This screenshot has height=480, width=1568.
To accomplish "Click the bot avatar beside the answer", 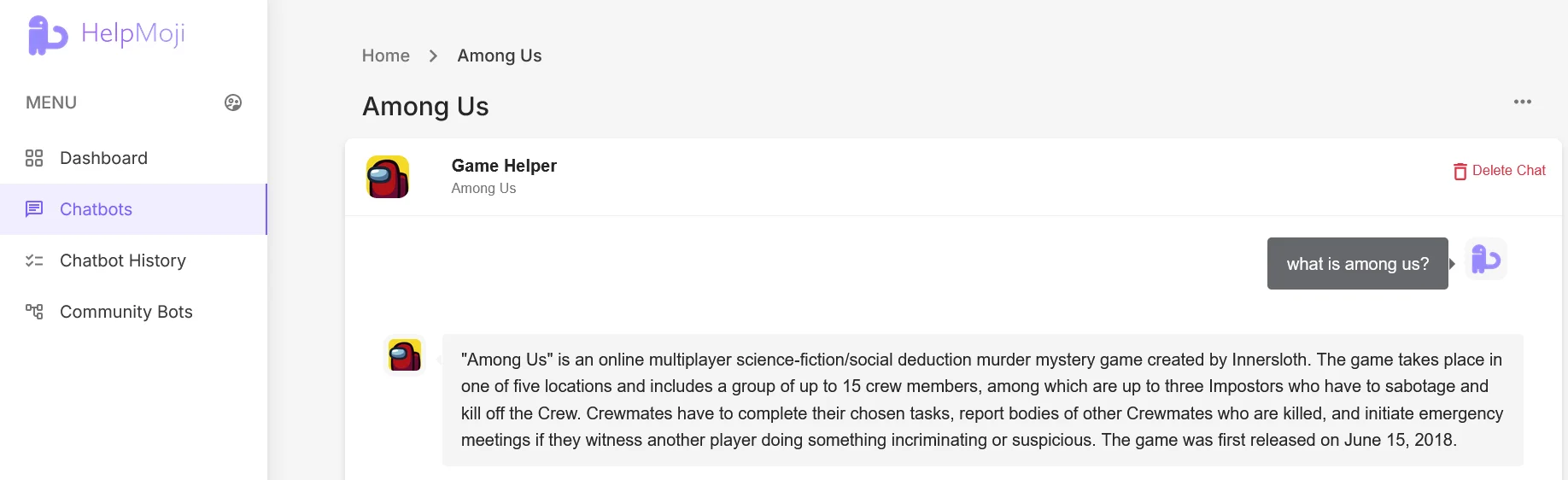I will (x=405, y=354).
